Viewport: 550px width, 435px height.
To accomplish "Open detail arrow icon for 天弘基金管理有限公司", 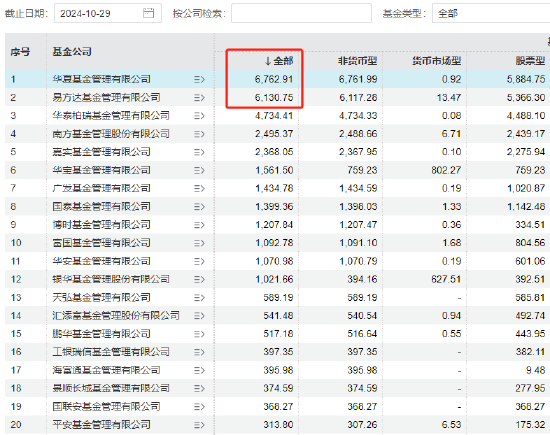I will pos(199,298).
